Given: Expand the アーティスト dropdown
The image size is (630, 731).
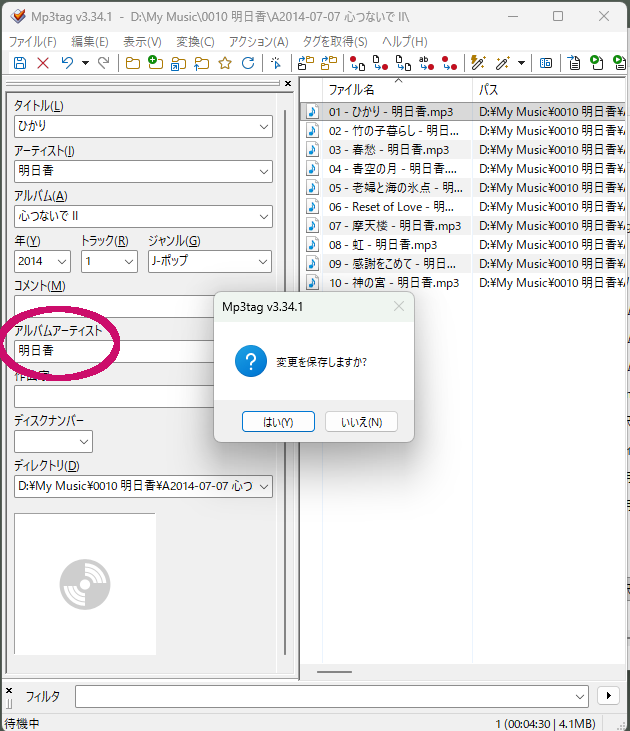Looking at the screenshot, I should click(x=264, y=172).
